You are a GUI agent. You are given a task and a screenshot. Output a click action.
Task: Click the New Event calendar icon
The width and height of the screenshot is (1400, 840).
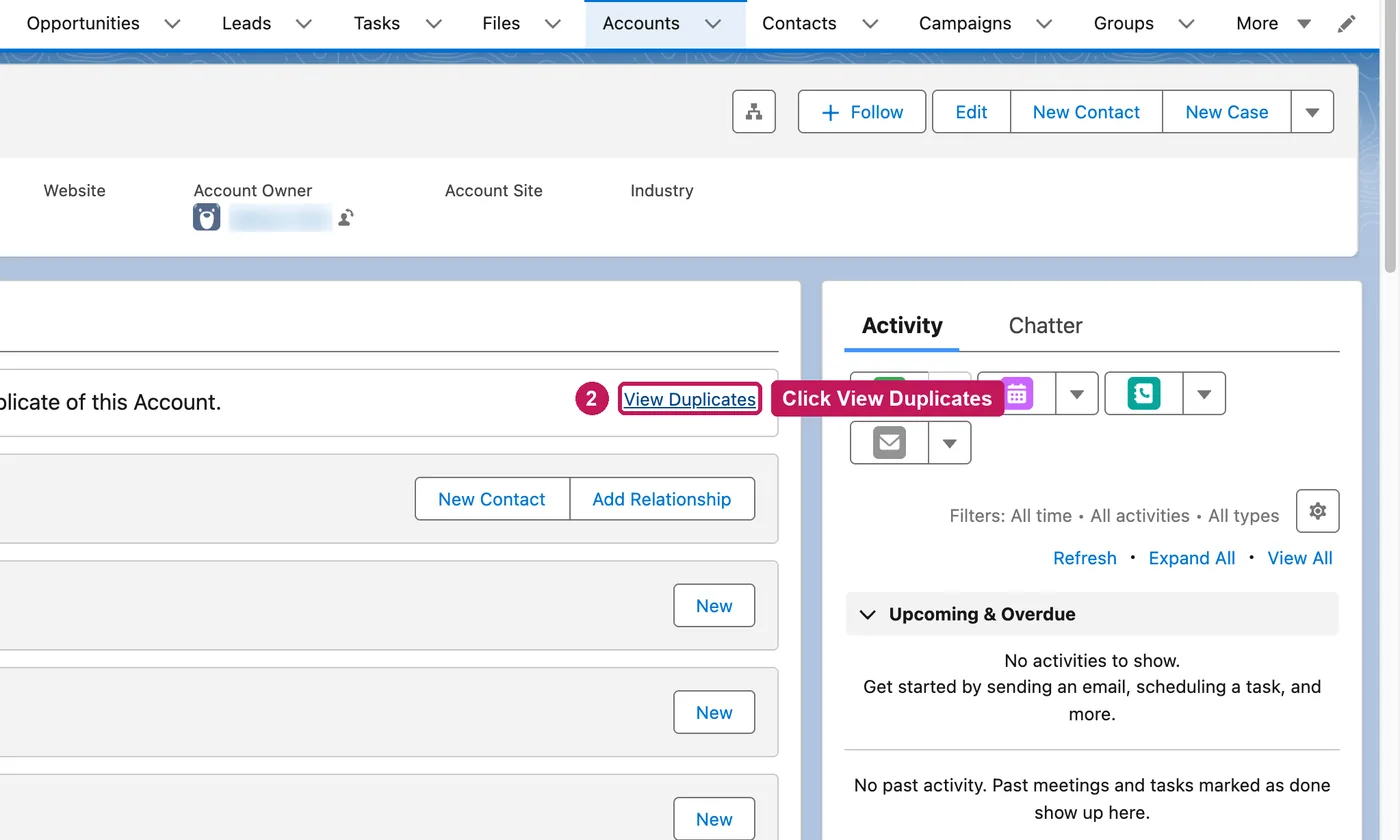click(1017, 394)
